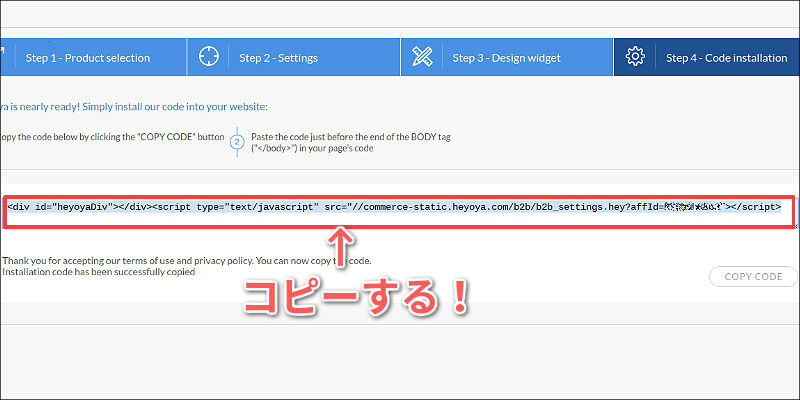800x400 pixels.
Task: Click 'Installation code has been successfully copied' message
Action: coord(98,272)
